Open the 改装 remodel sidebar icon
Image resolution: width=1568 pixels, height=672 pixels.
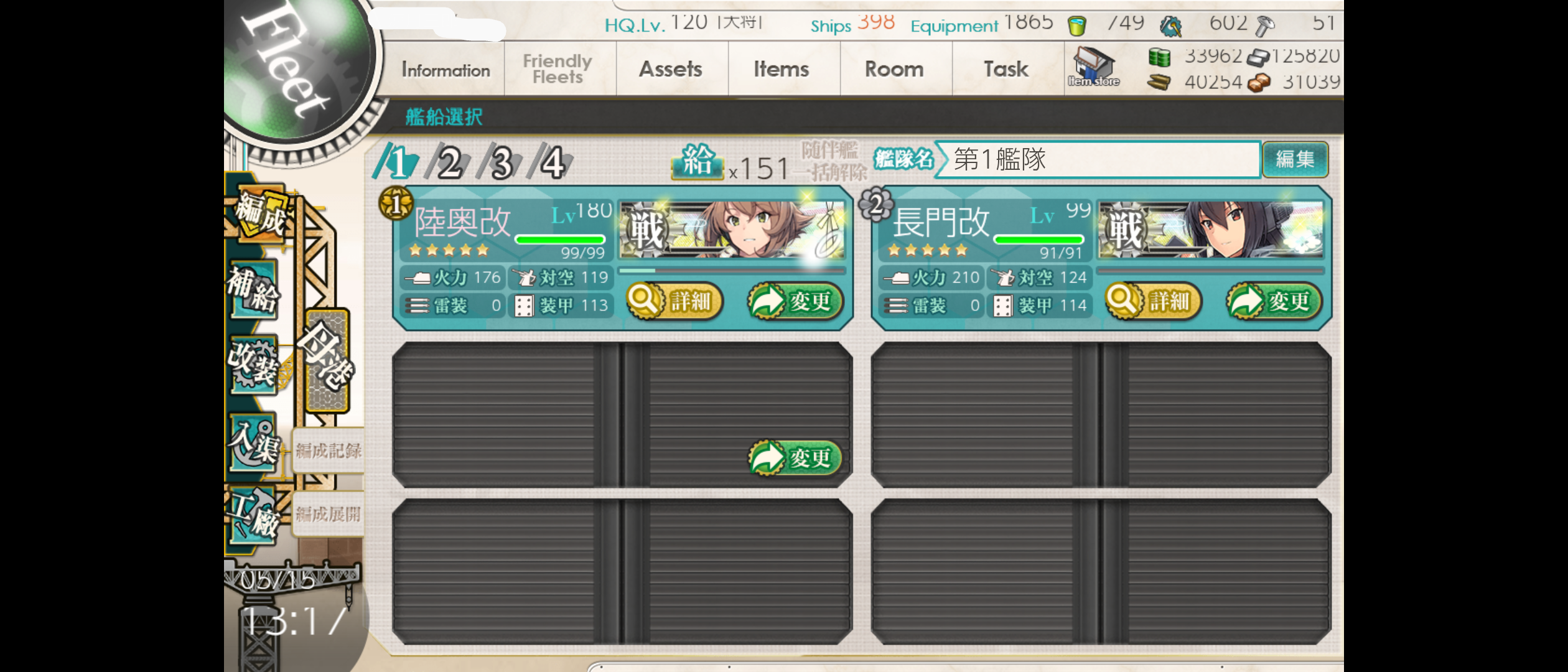pos(254,366)
